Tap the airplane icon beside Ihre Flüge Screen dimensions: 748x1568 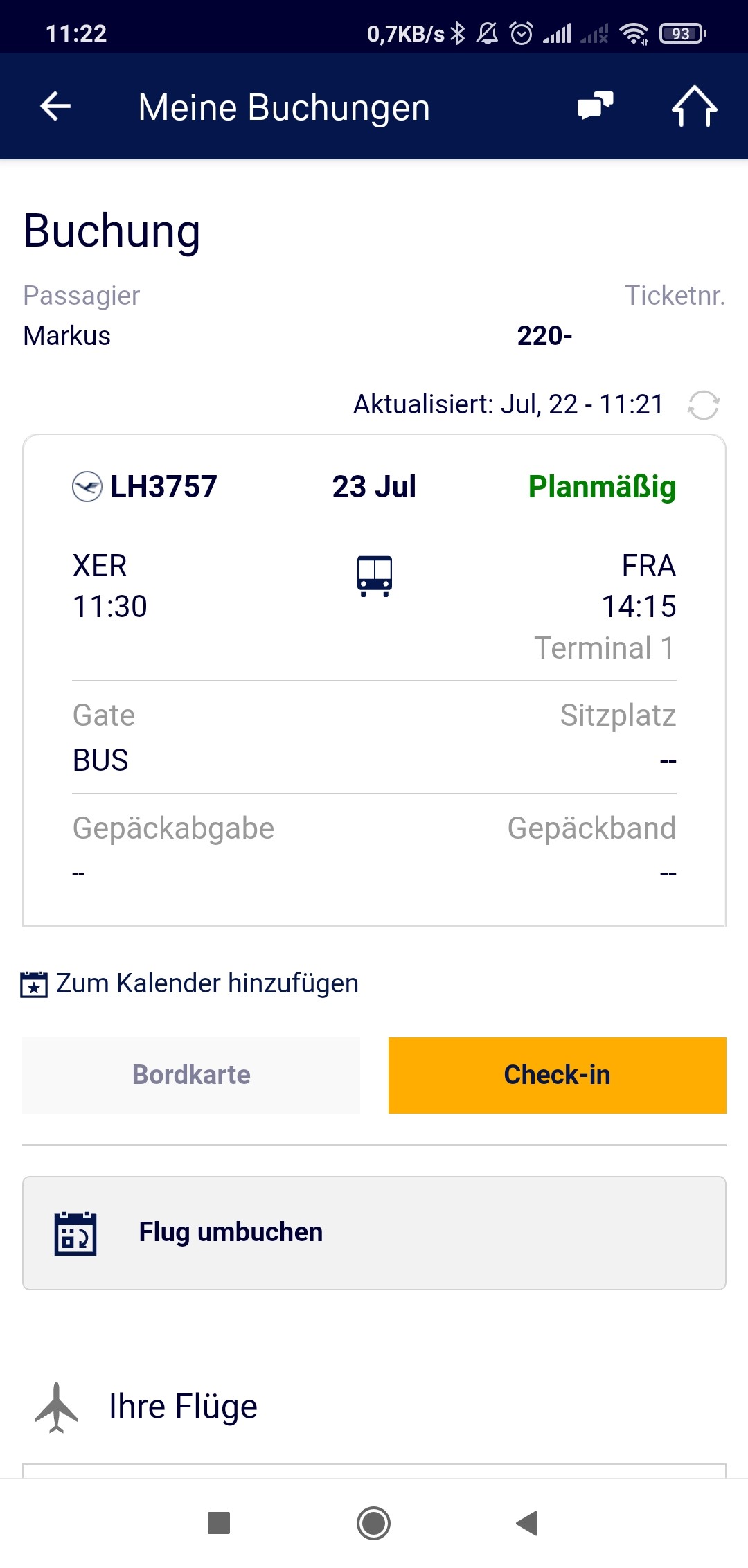point(56,1407)
